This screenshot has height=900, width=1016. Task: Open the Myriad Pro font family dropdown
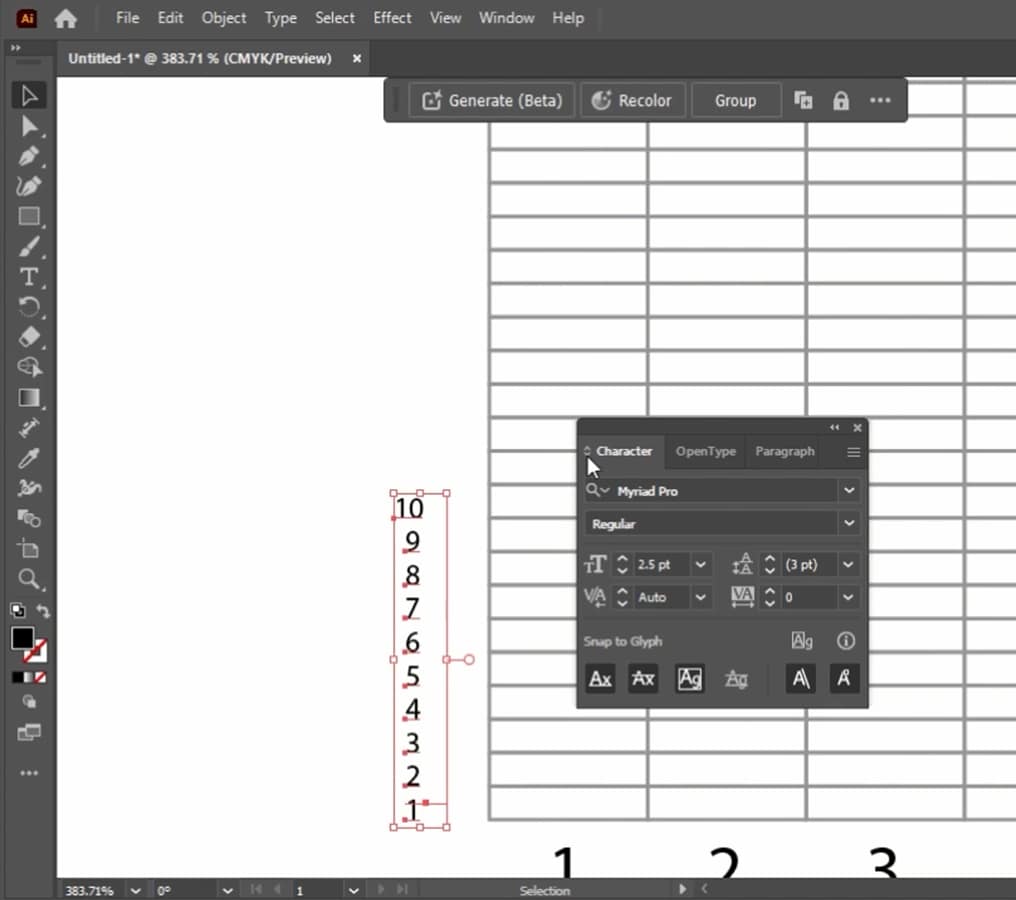click(849, 491)
